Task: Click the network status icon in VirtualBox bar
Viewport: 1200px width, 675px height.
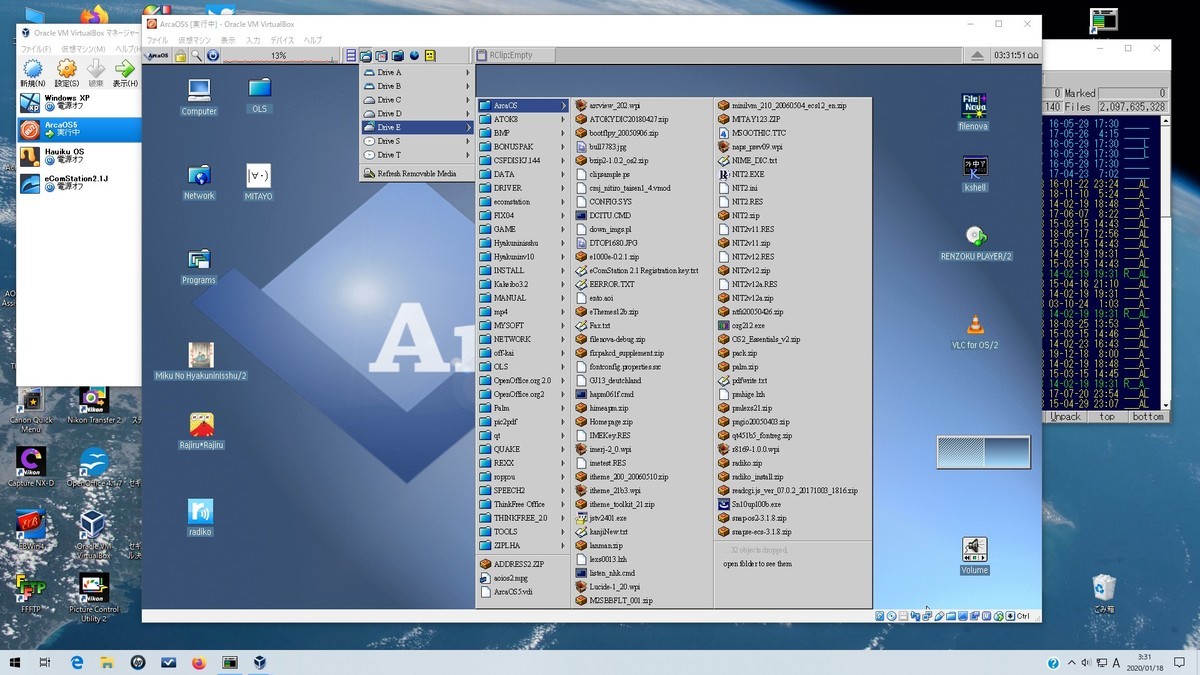Action: pyautogui.click(x=928, y=616)
